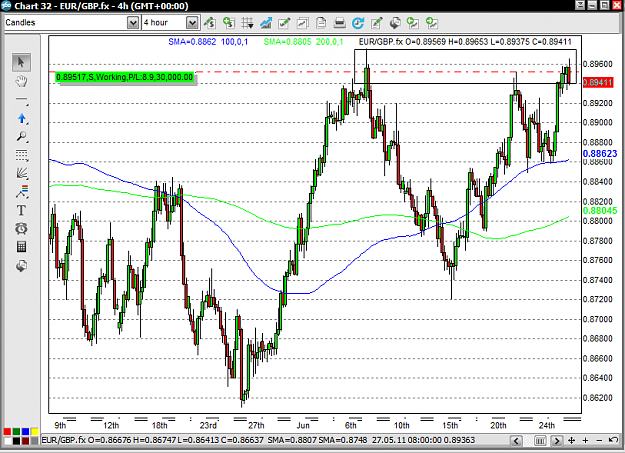The image size is (625, 453).
Task: Click the four-way move arrows icon
Action: 572,441
